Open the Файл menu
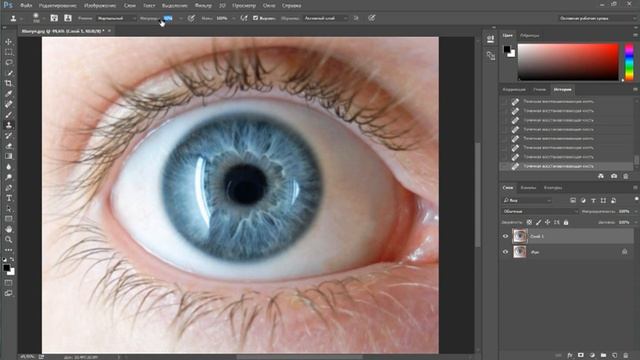640x360 pixels. 26,6
